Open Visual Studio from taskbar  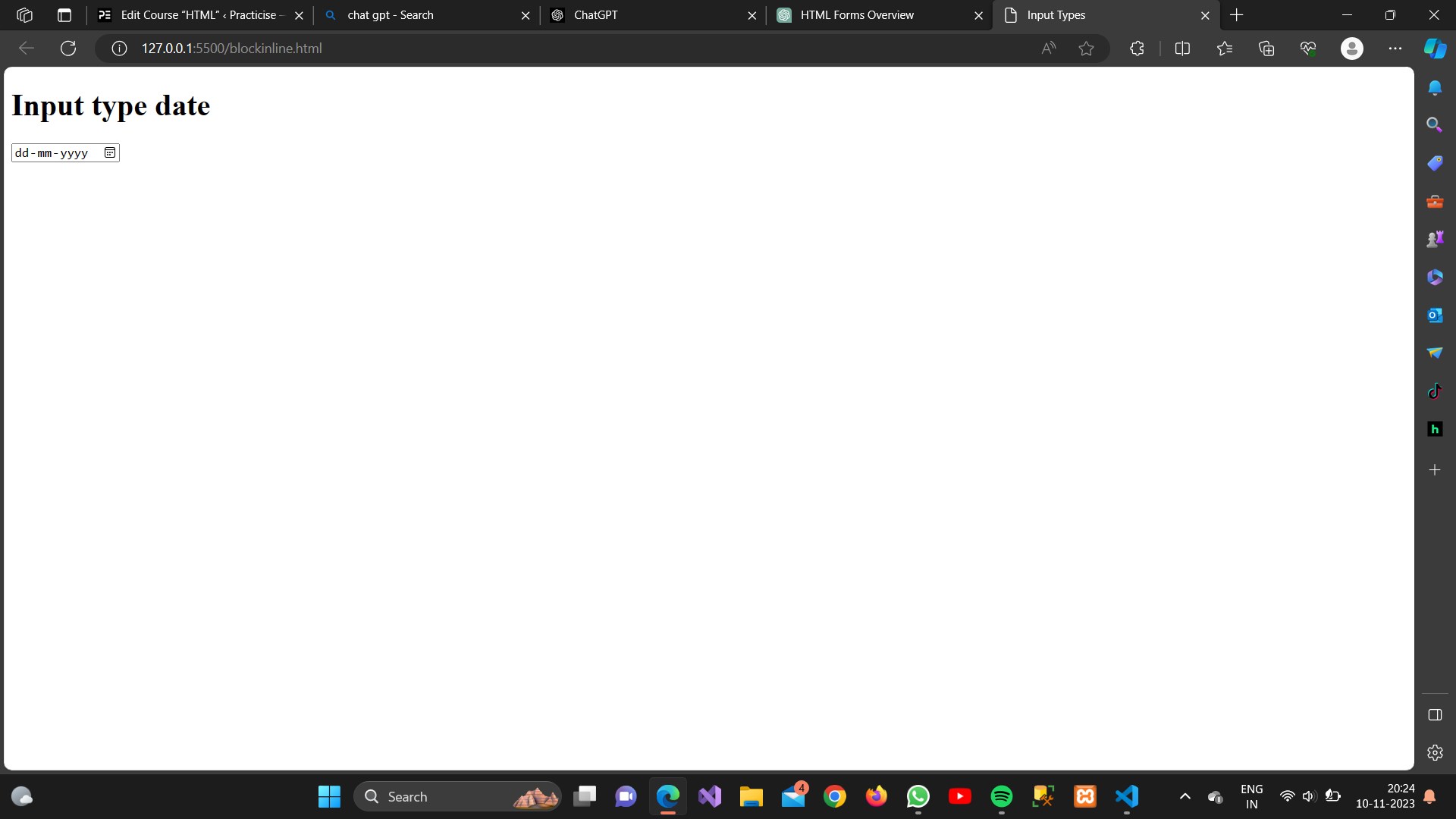pos(710,797)
